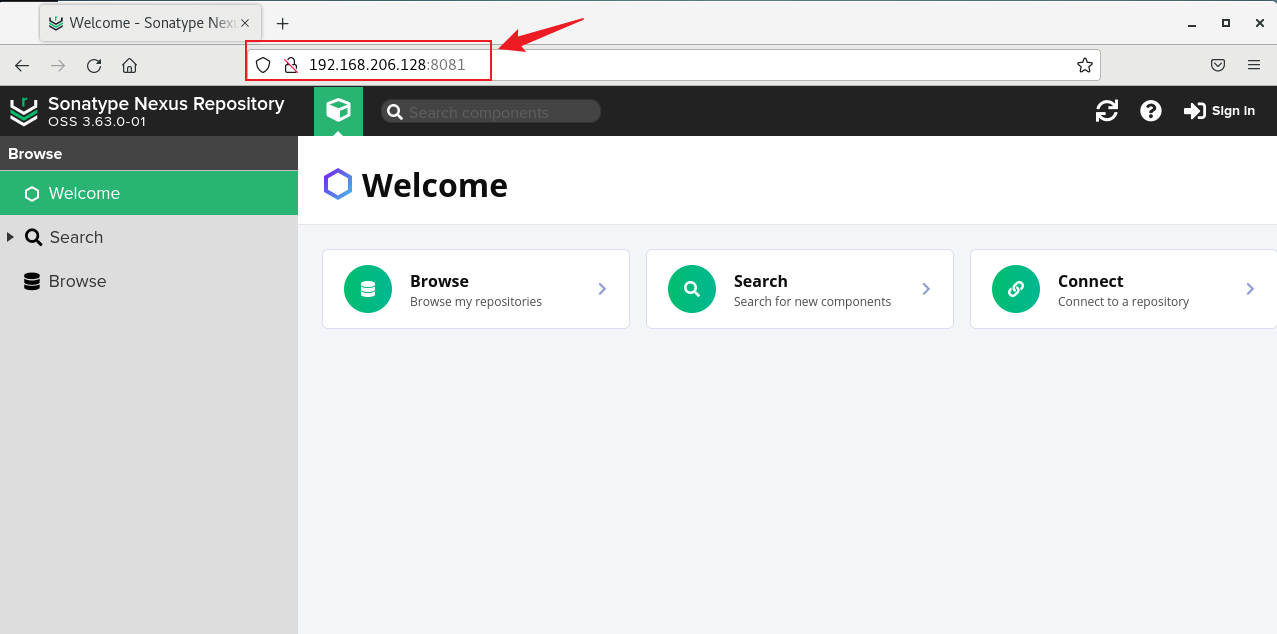
Task: Click the refresh icon in Nexus header
Action: coord(1107,111)
